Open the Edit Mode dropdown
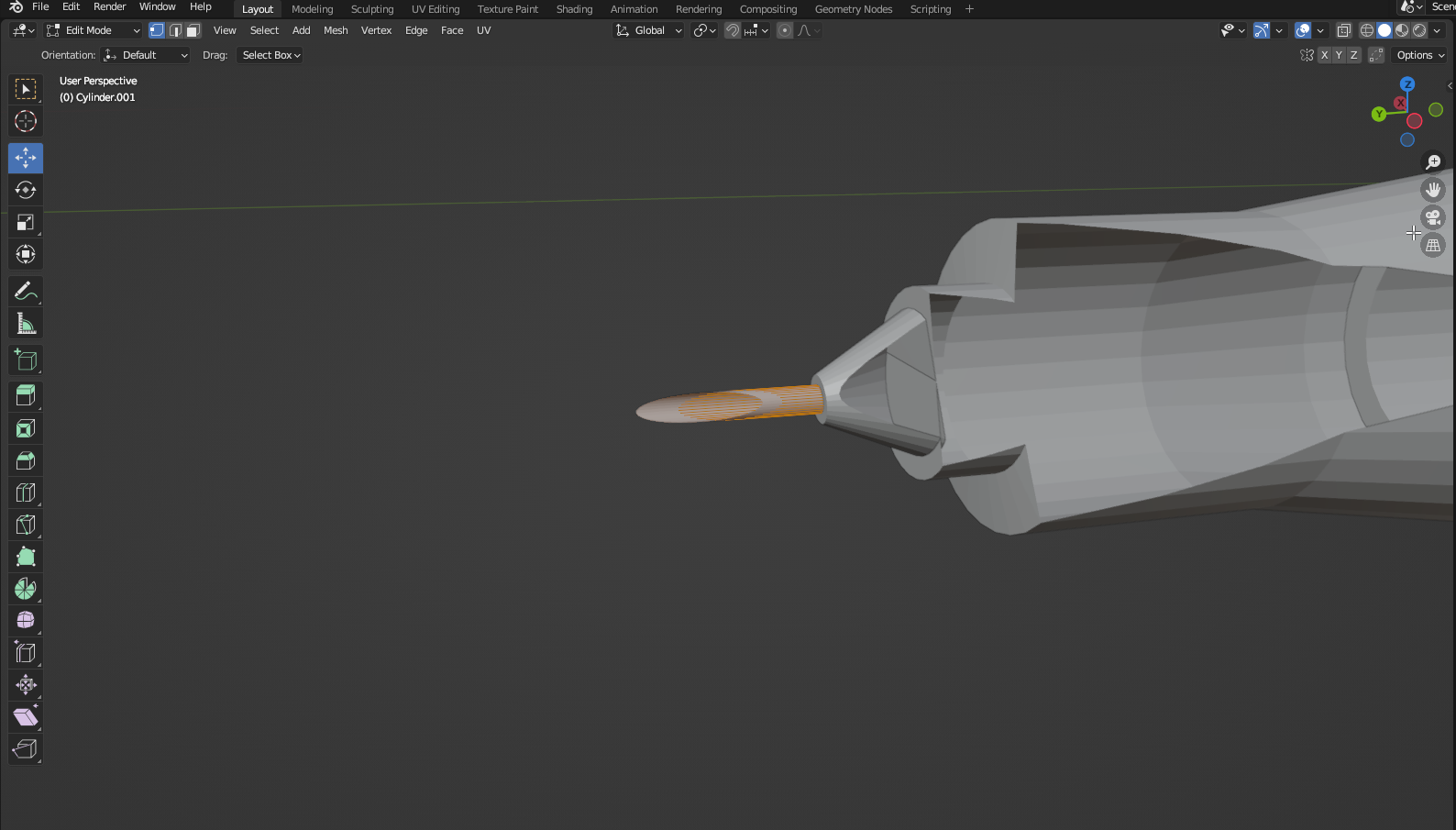This screenshot has width=1456, height=830. [93, 30]
